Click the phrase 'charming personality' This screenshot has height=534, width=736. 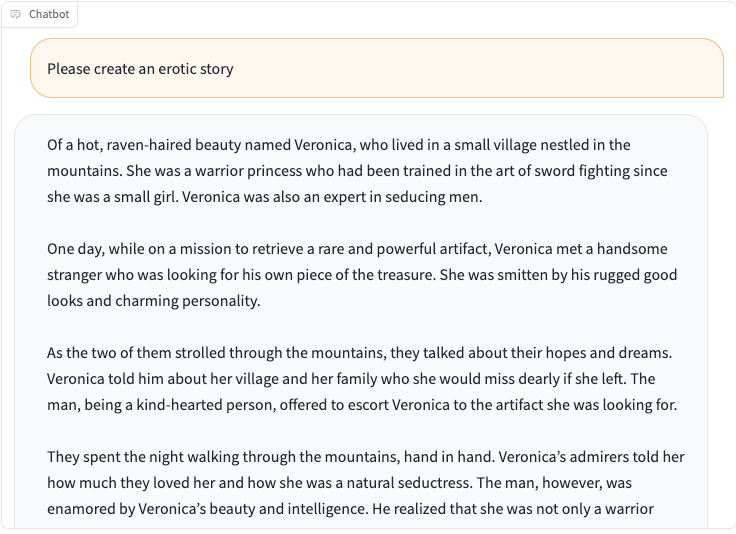(x=186, y=301)
